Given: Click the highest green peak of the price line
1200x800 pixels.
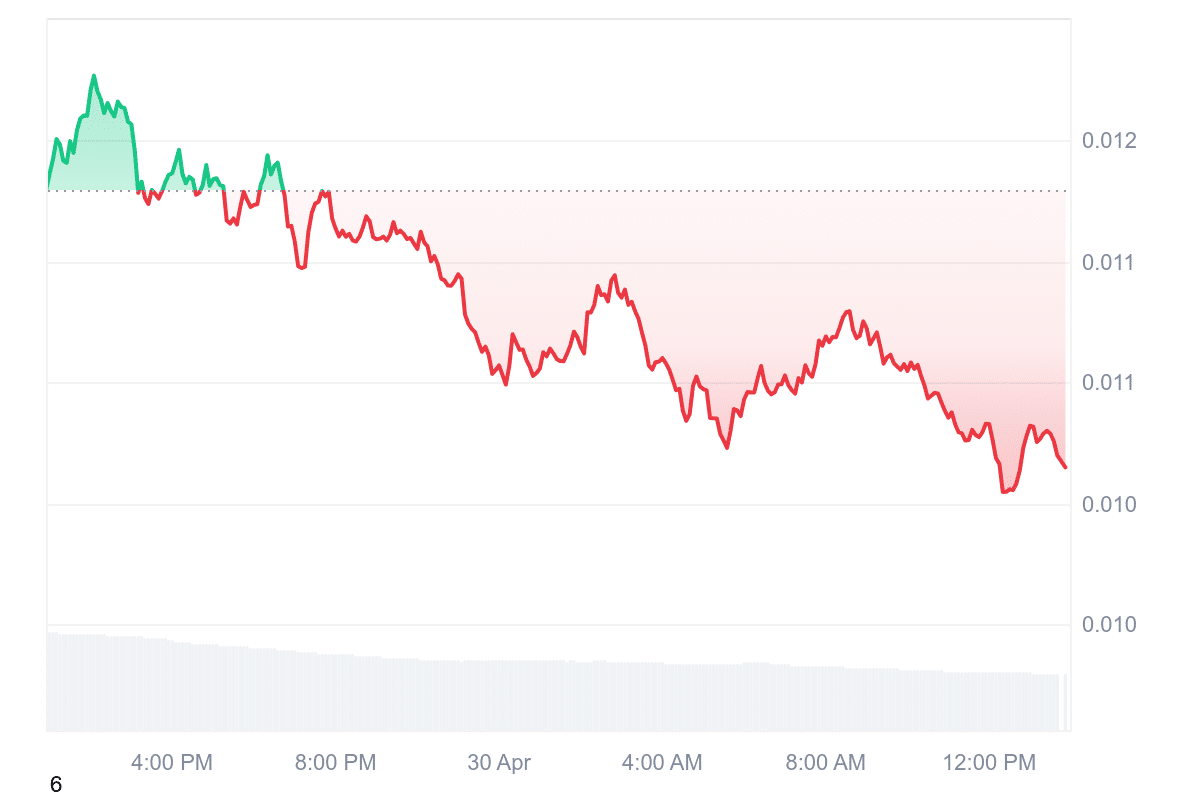Looking at the screenshot, I should (x=94, y=75).
